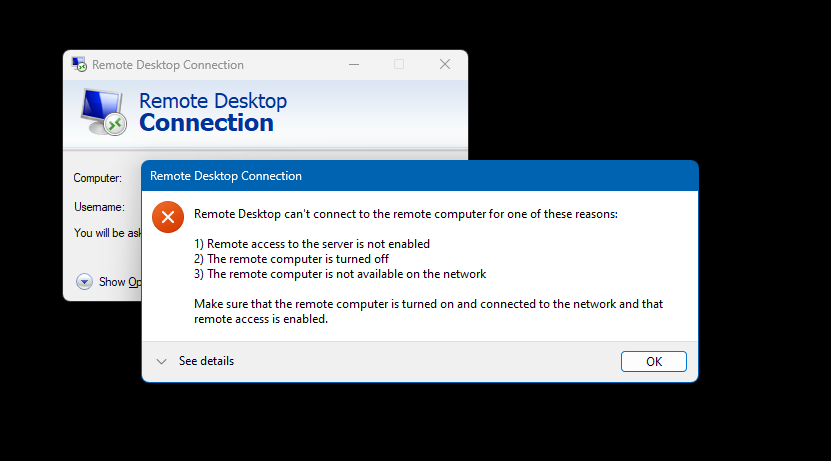Select the Computer field label

pos(98,178)
